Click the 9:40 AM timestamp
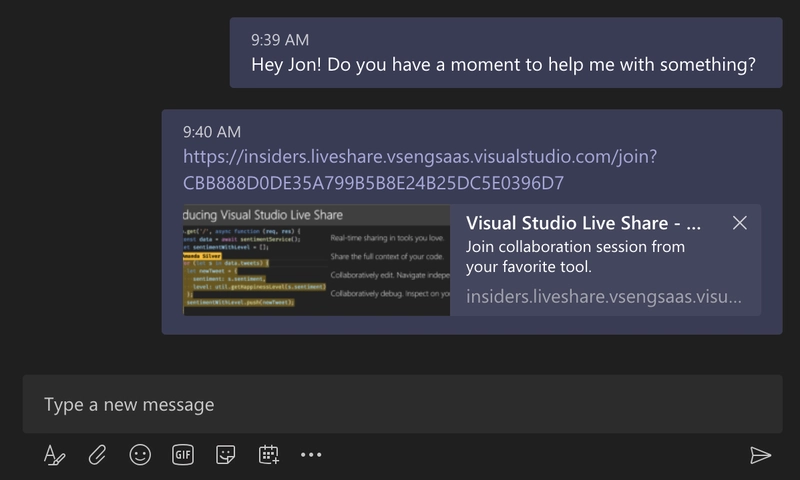The image size is (800, 480). pyautogui.click(x=212, y=132)
